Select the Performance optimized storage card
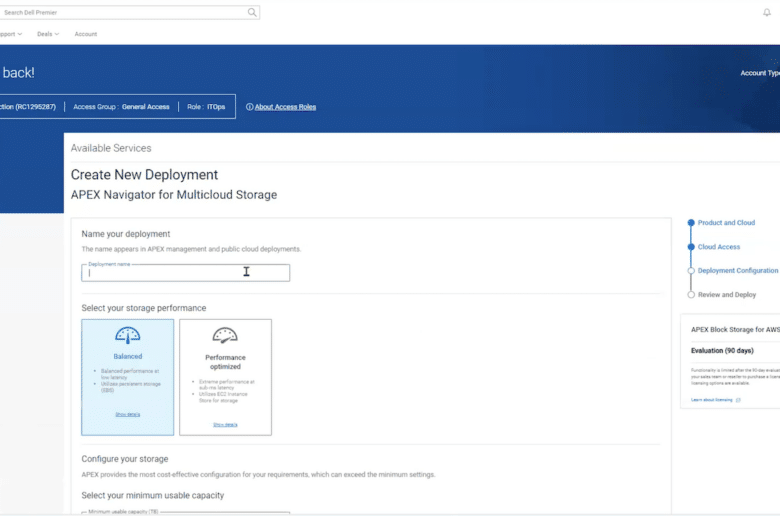Screen dimensions: 780x516 [x=225, y=377]
